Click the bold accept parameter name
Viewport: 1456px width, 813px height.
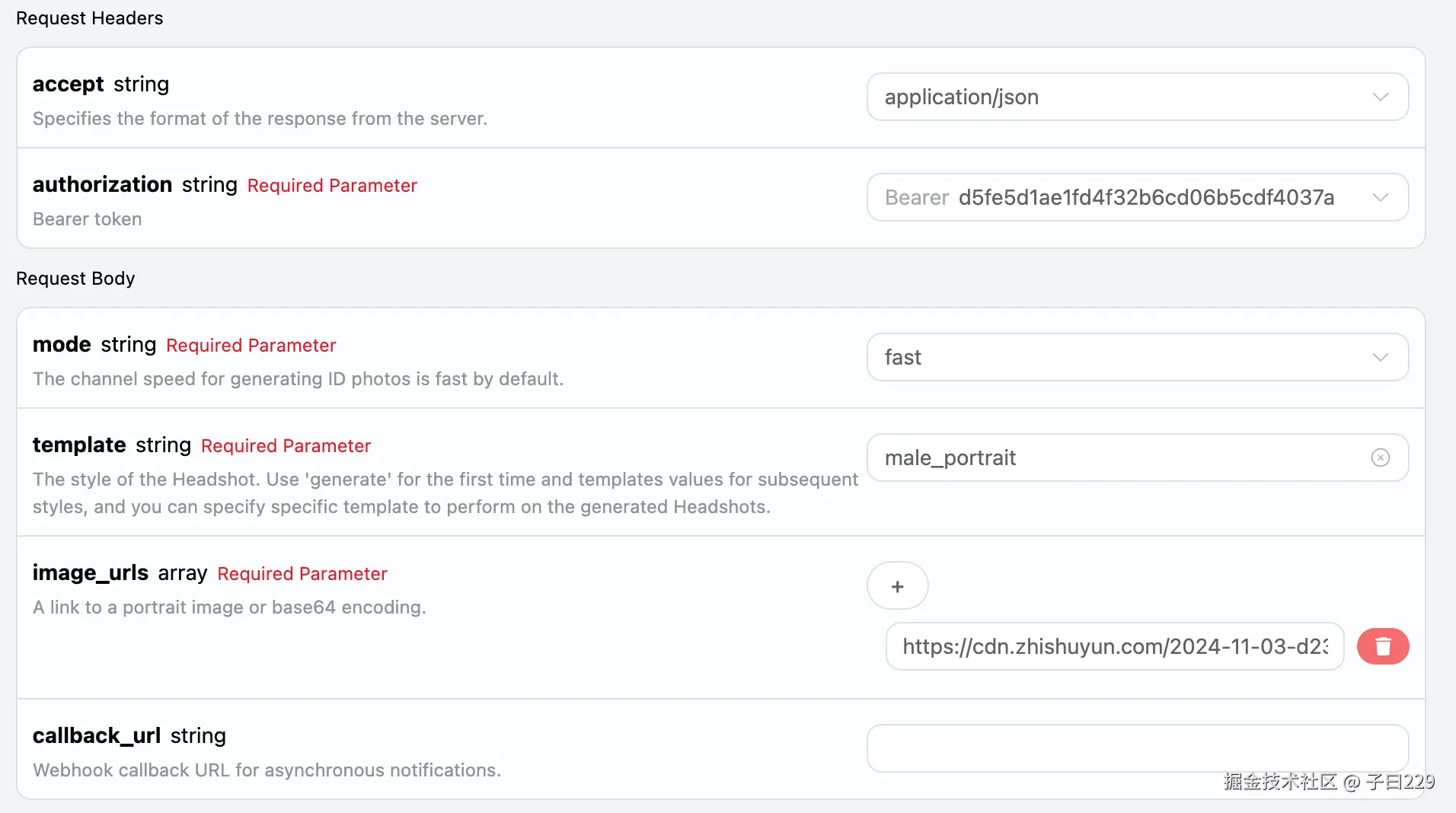tap(68, 84)
